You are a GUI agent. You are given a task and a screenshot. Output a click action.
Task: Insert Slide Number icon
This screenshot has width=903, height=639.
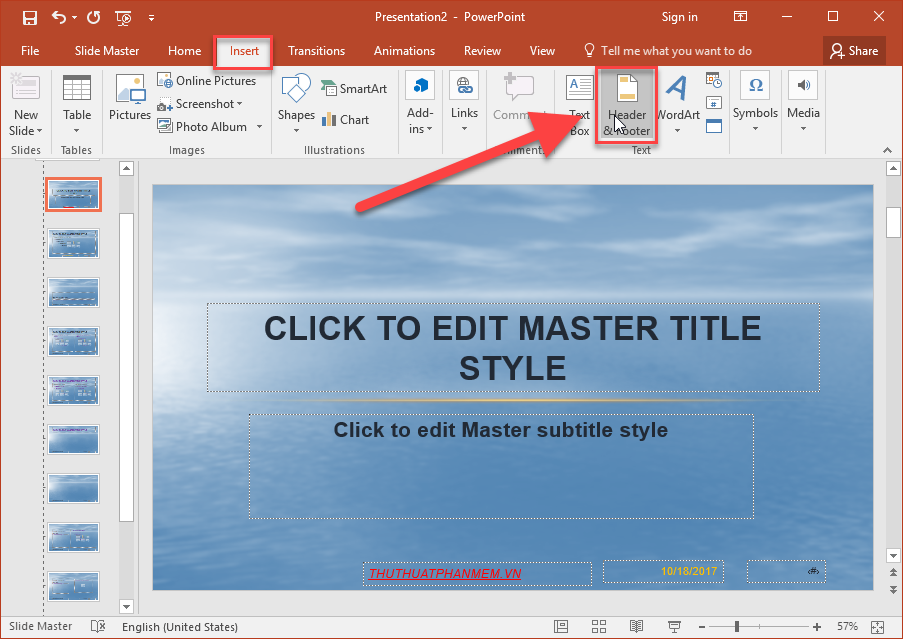714,103
